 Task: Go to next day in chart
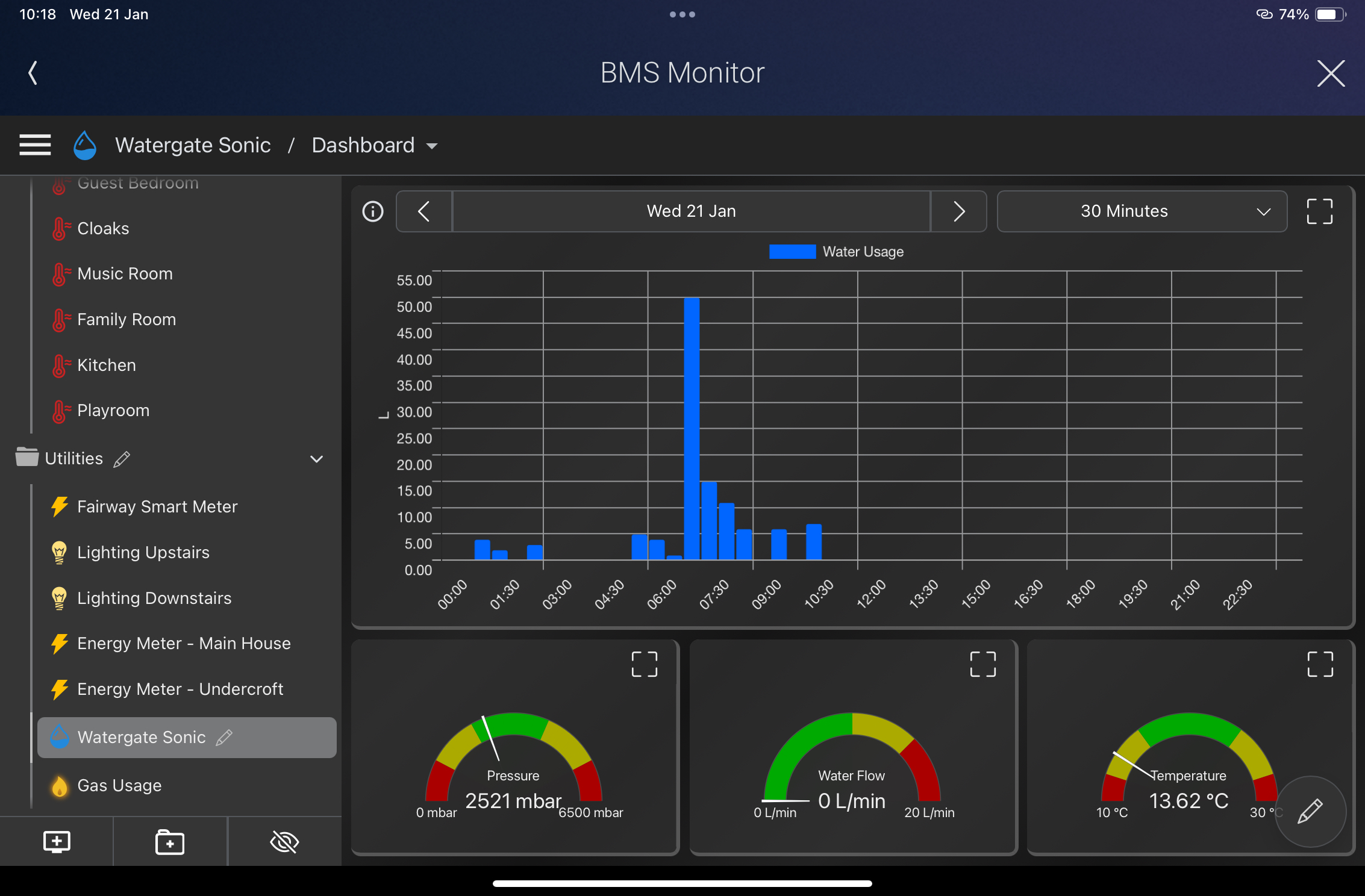coord(959,211)
